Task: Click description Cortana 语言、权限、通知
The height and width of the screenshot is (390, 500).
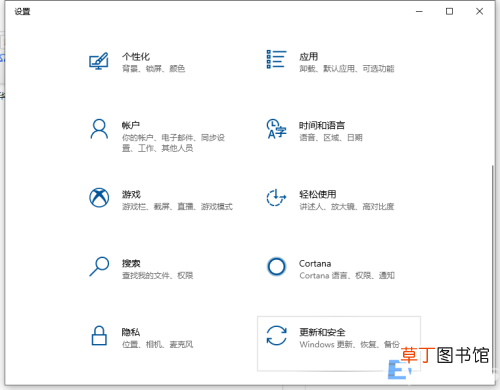Action: click(x=347, y=276)
